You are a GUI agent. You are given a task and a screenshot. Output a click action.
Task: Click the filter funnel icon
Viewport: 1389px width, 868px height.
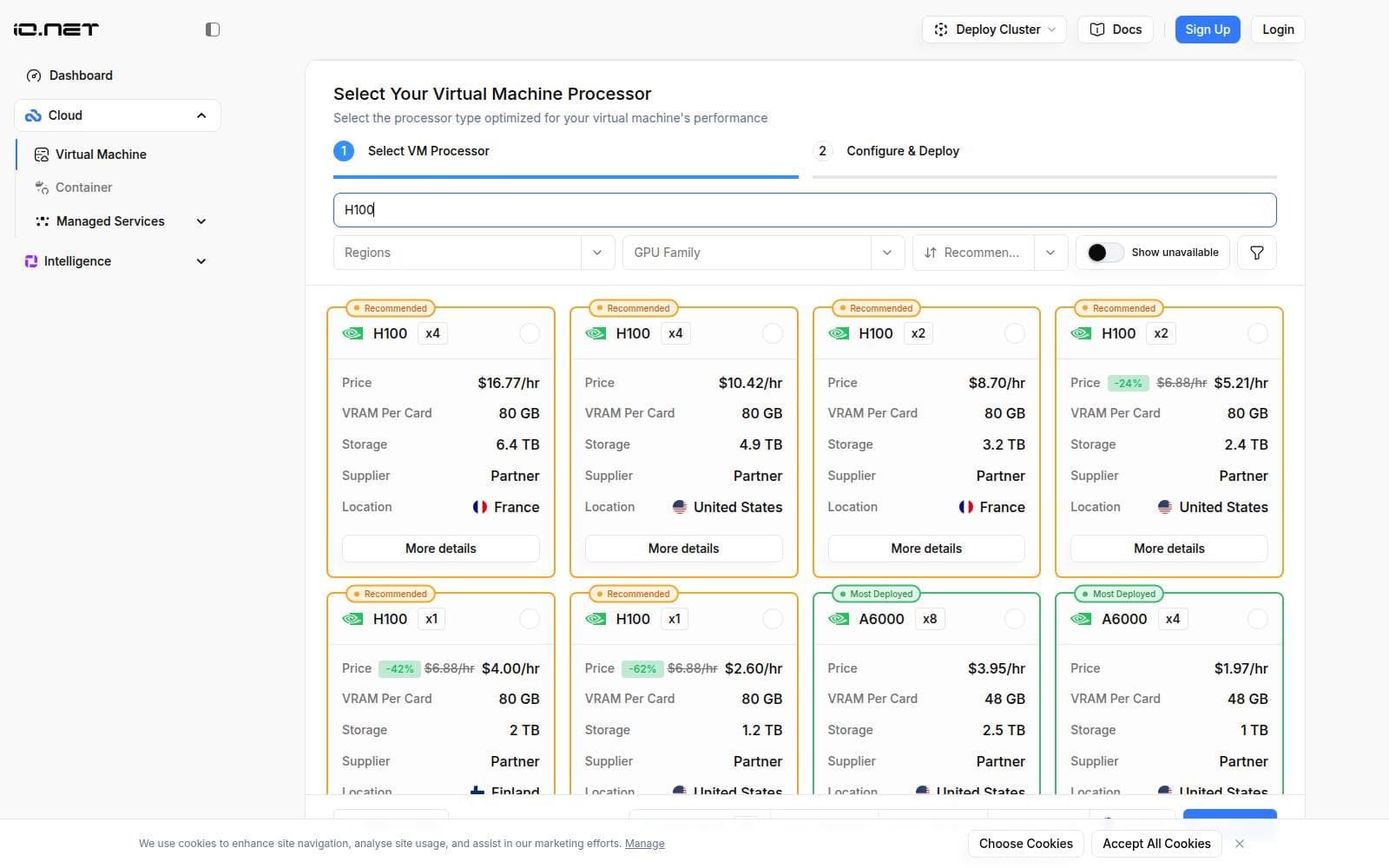point(1256,253)
